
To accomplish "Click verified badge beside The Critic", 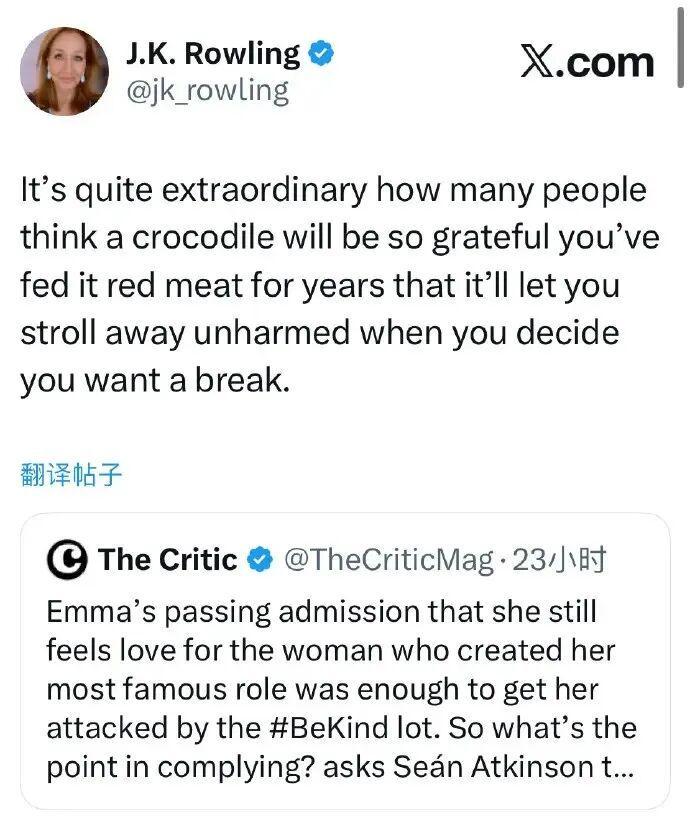I will [x=260, y=560].
